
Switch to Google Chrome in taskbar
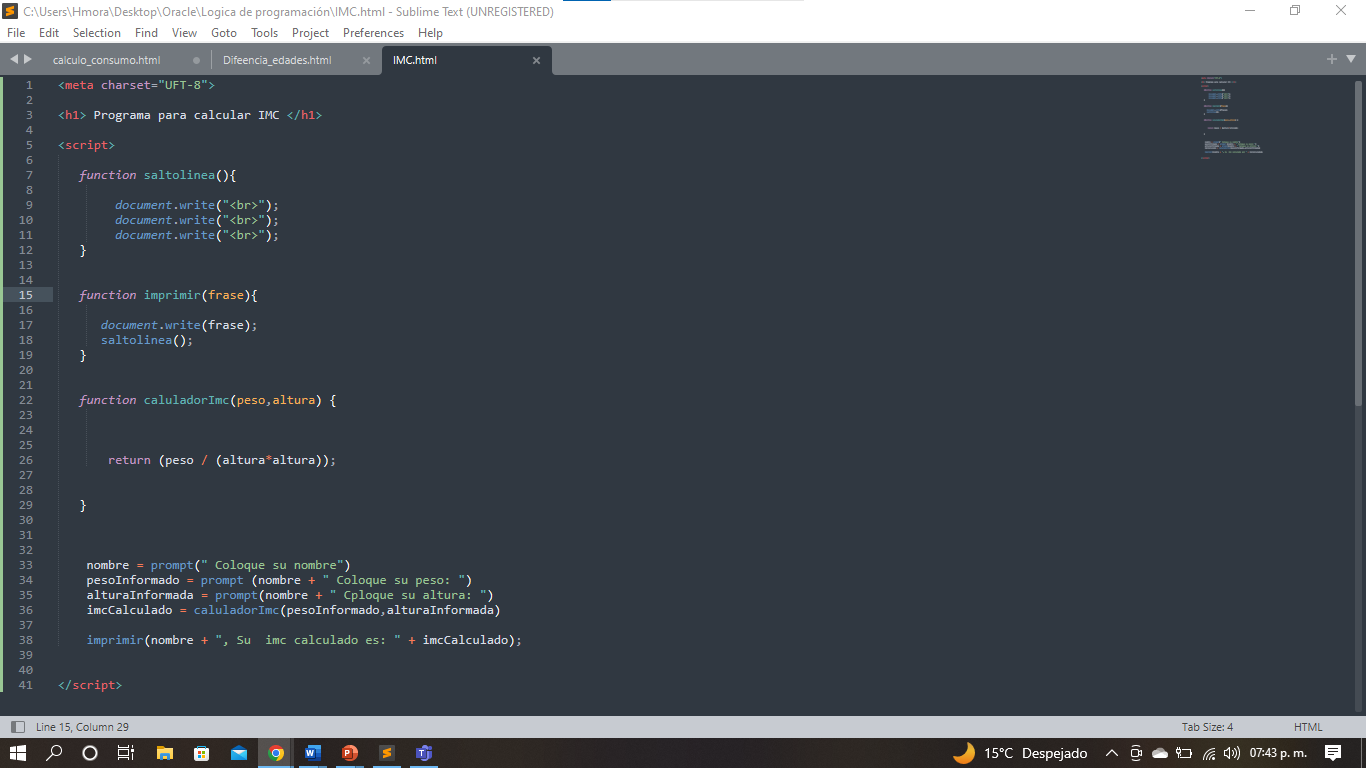tap(275, 753)
